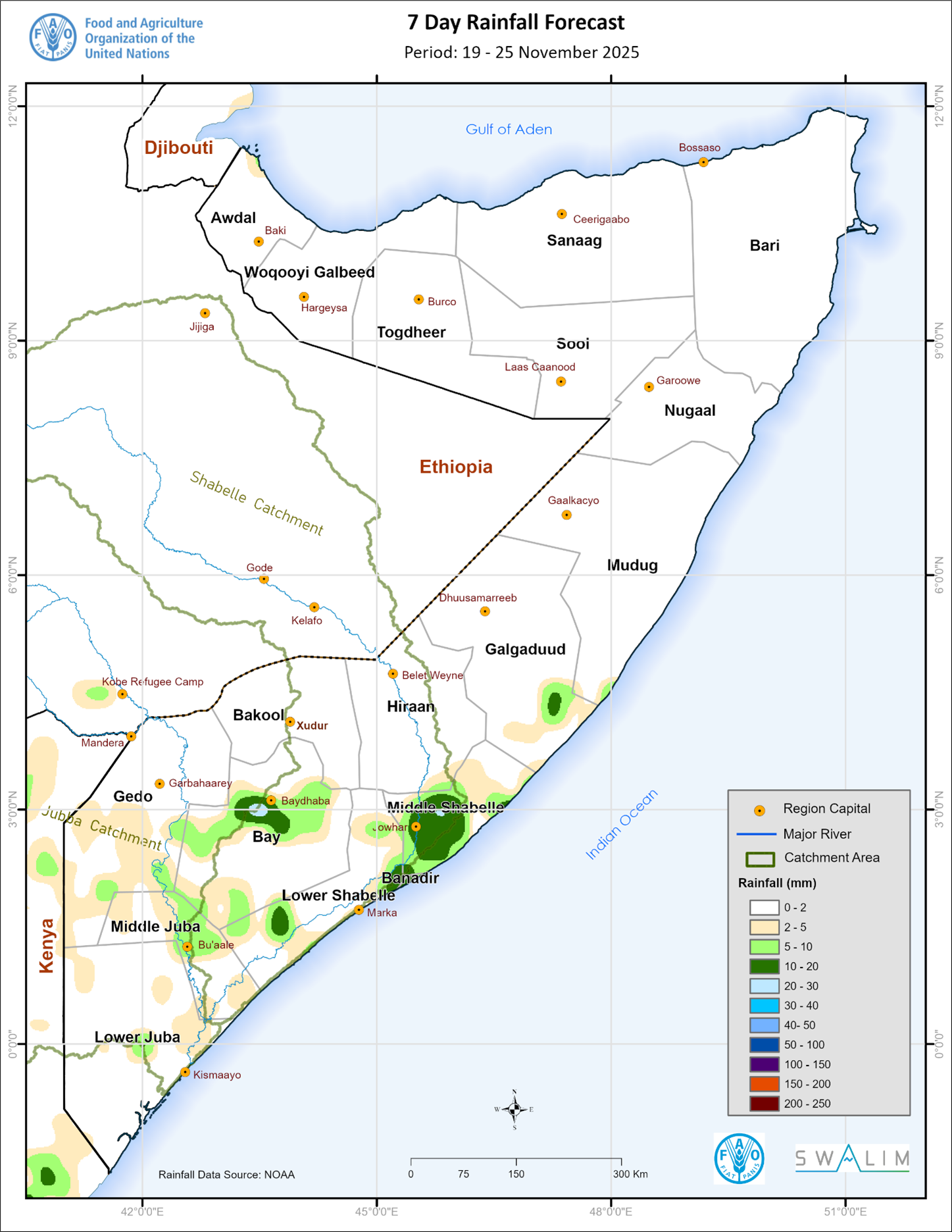
Task: Click the 7 Day Rainfall Forecast title
Action: (x=515, y=22)
